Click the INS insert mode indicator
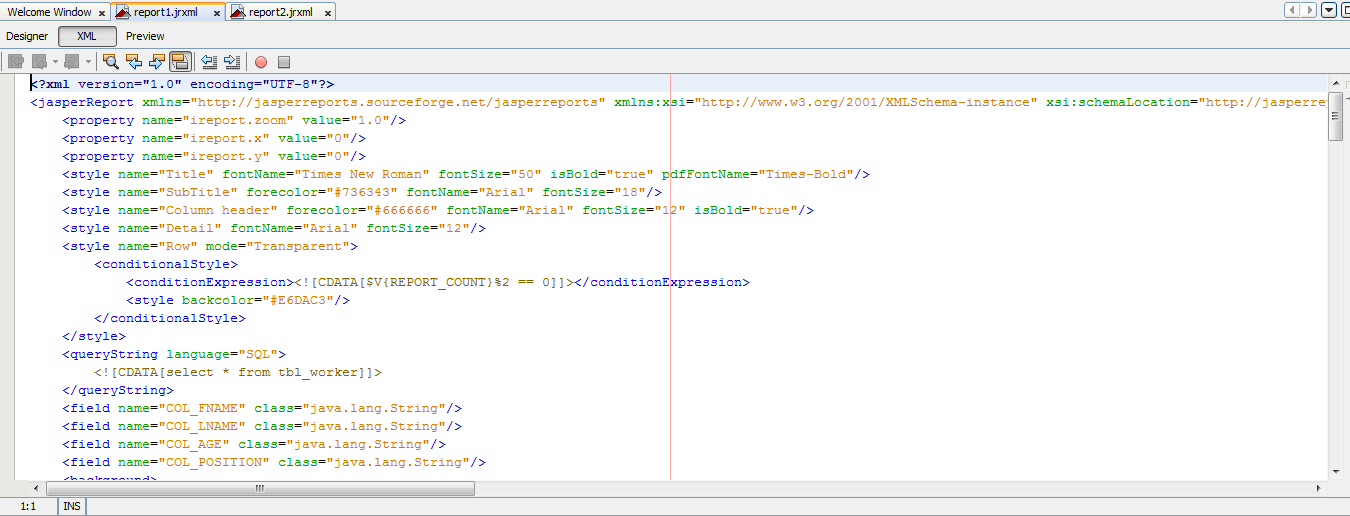The width and height of the screenshot is (1350, 516). [72, 507]
